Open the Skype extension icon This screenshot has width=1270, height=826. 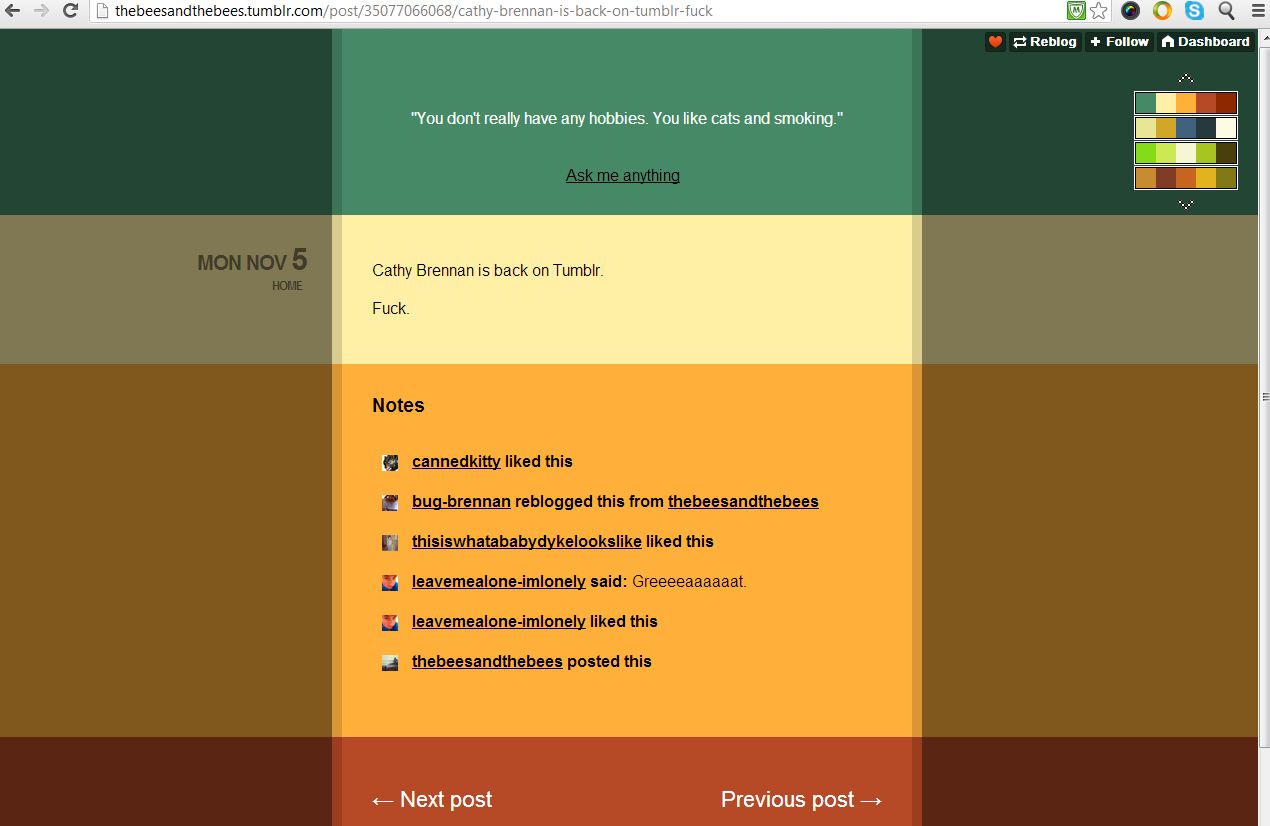pyautogui.click(x=1194, y=11)
